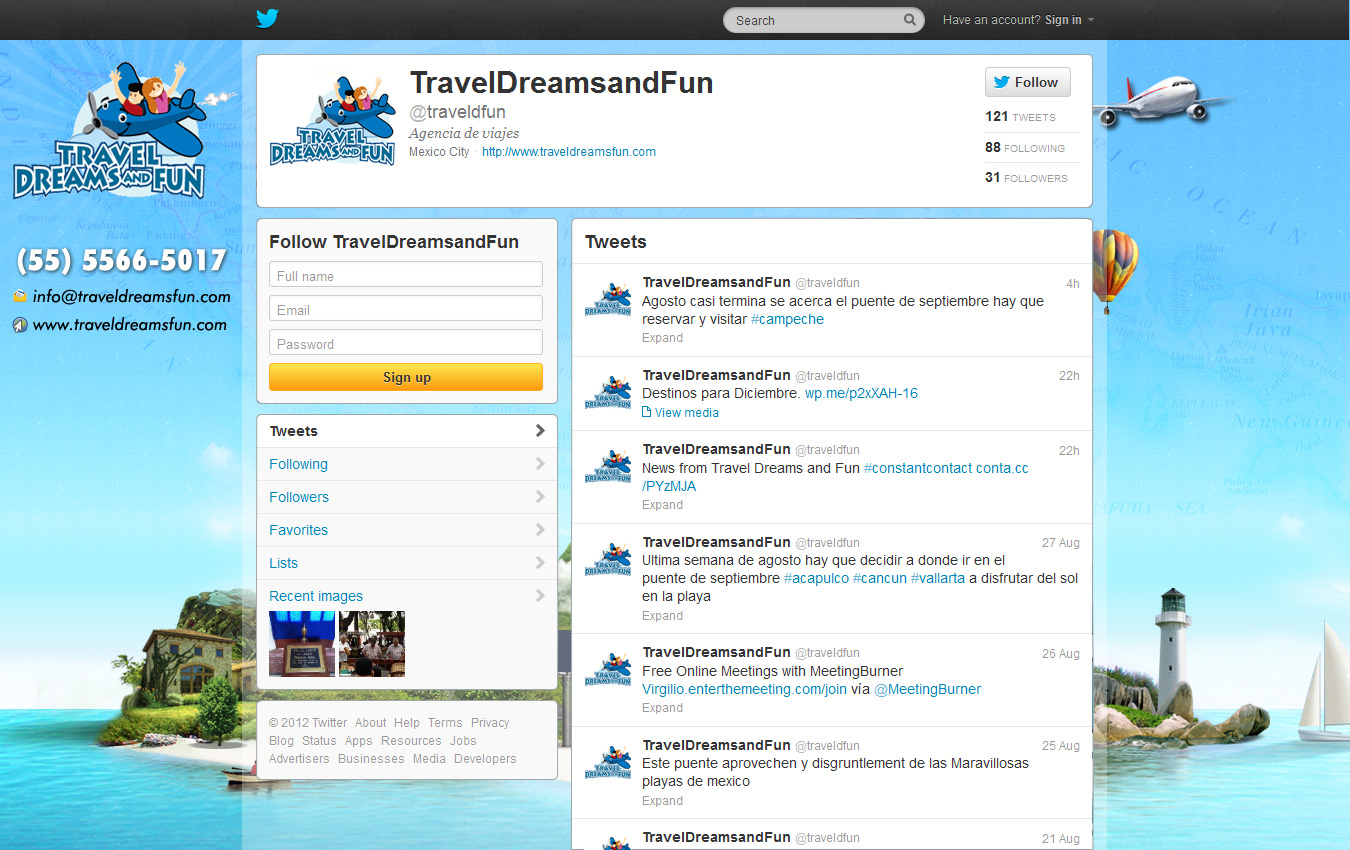Expand the Ultima semana de agosto tweet
The image size is (1350, 850).
point(662,616)
